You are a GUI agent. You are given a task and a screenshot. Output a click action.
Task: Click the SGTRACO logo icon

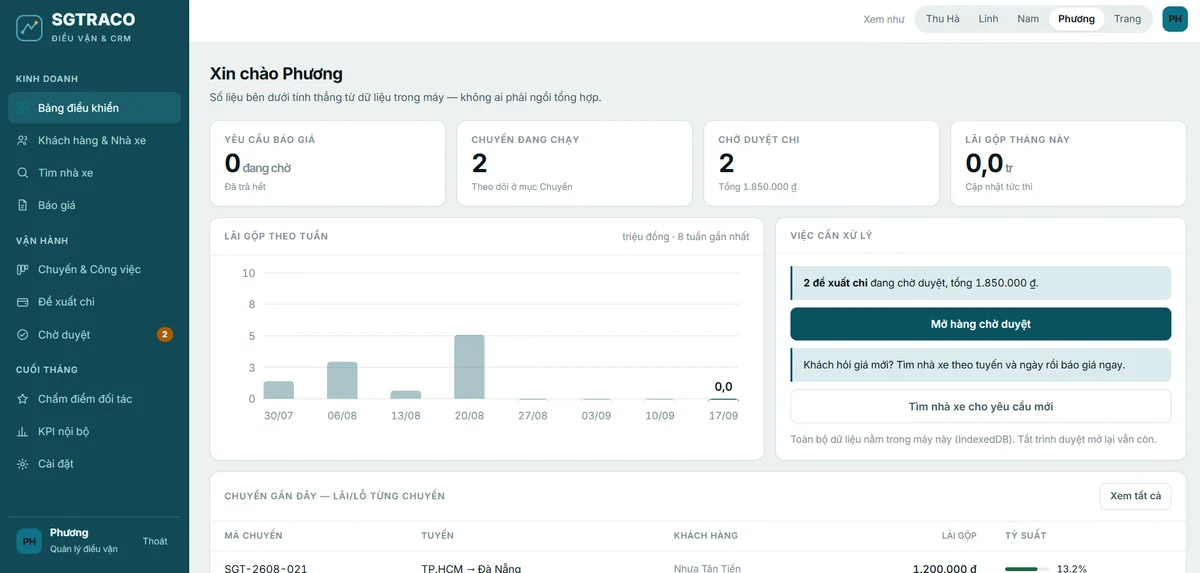pyautogui.click(x=29, y=27)
